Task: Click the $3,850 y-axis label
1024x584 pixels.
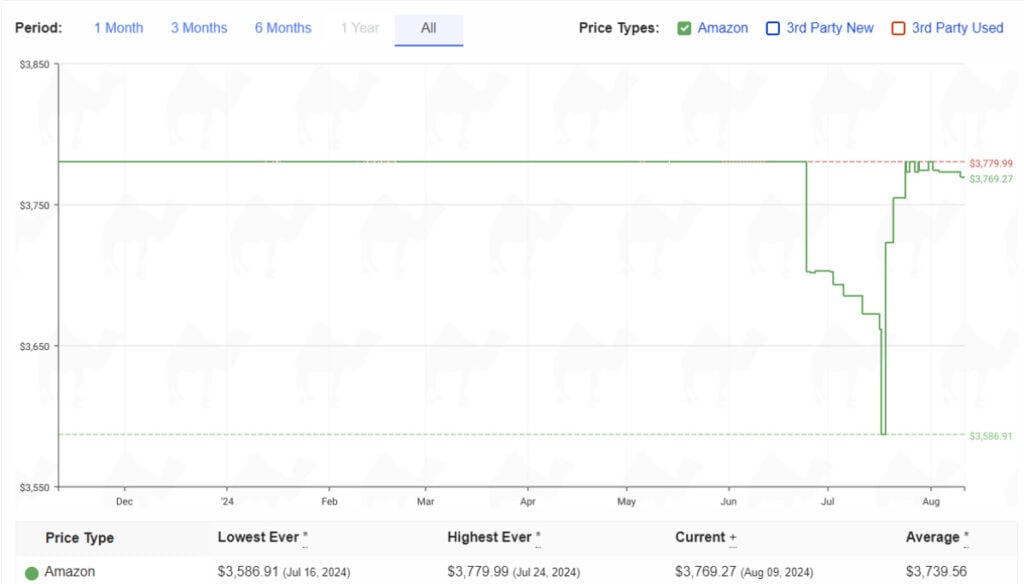Action: [35, 65]
